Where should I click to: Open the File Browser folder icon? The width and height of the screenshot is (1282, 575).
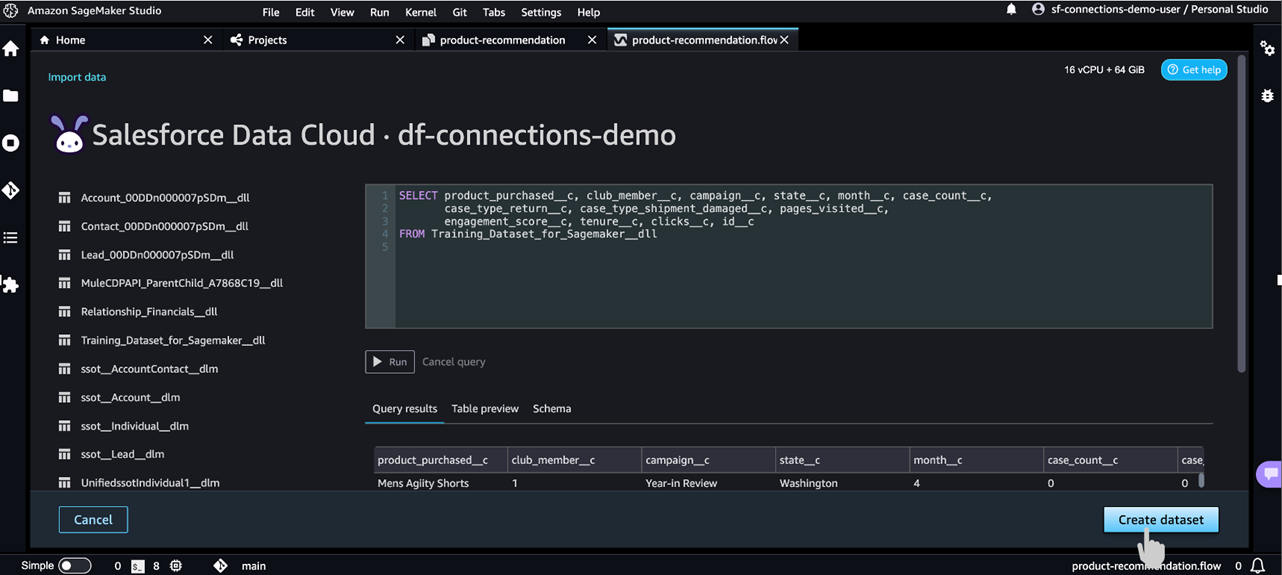[11, 96]
